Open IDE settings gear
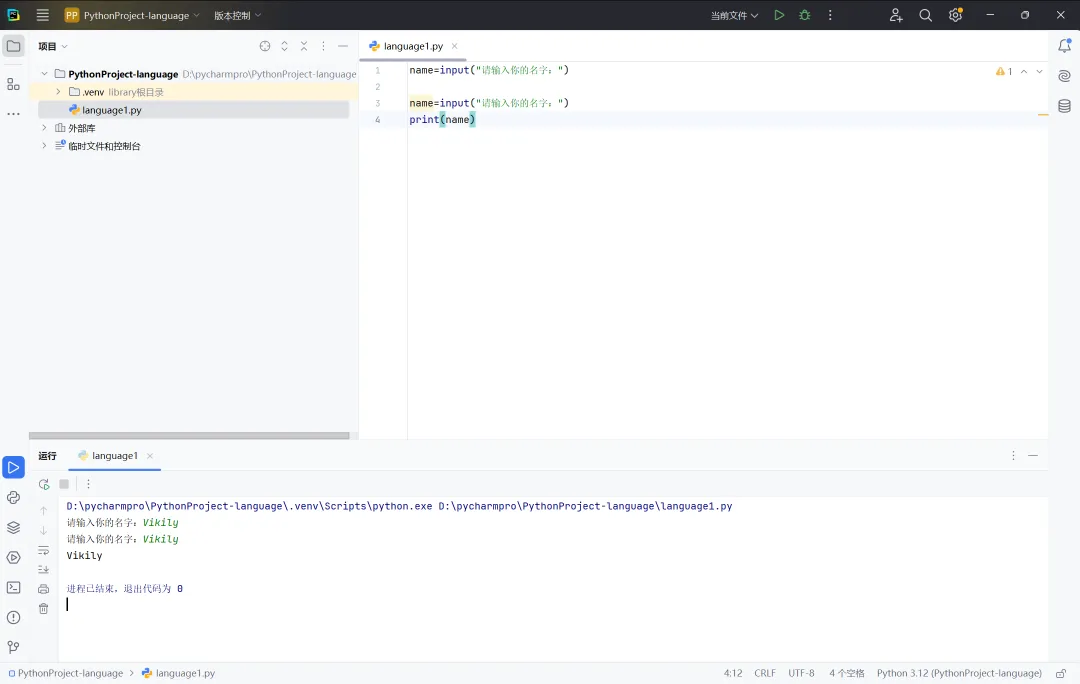 955,15
